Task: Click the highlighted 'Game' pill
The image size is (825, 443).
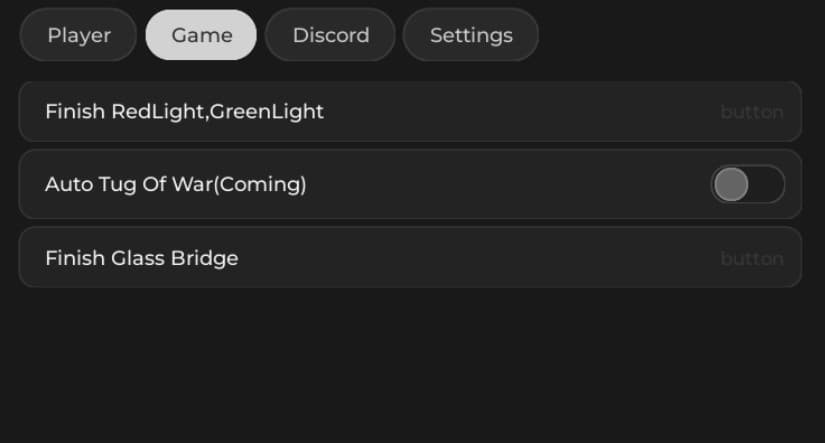Action: [x=201, y=35]
